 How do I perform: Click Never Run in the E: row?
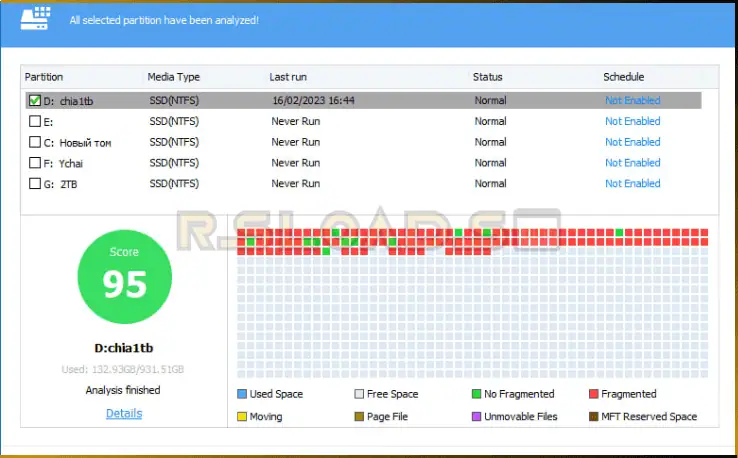296,121
